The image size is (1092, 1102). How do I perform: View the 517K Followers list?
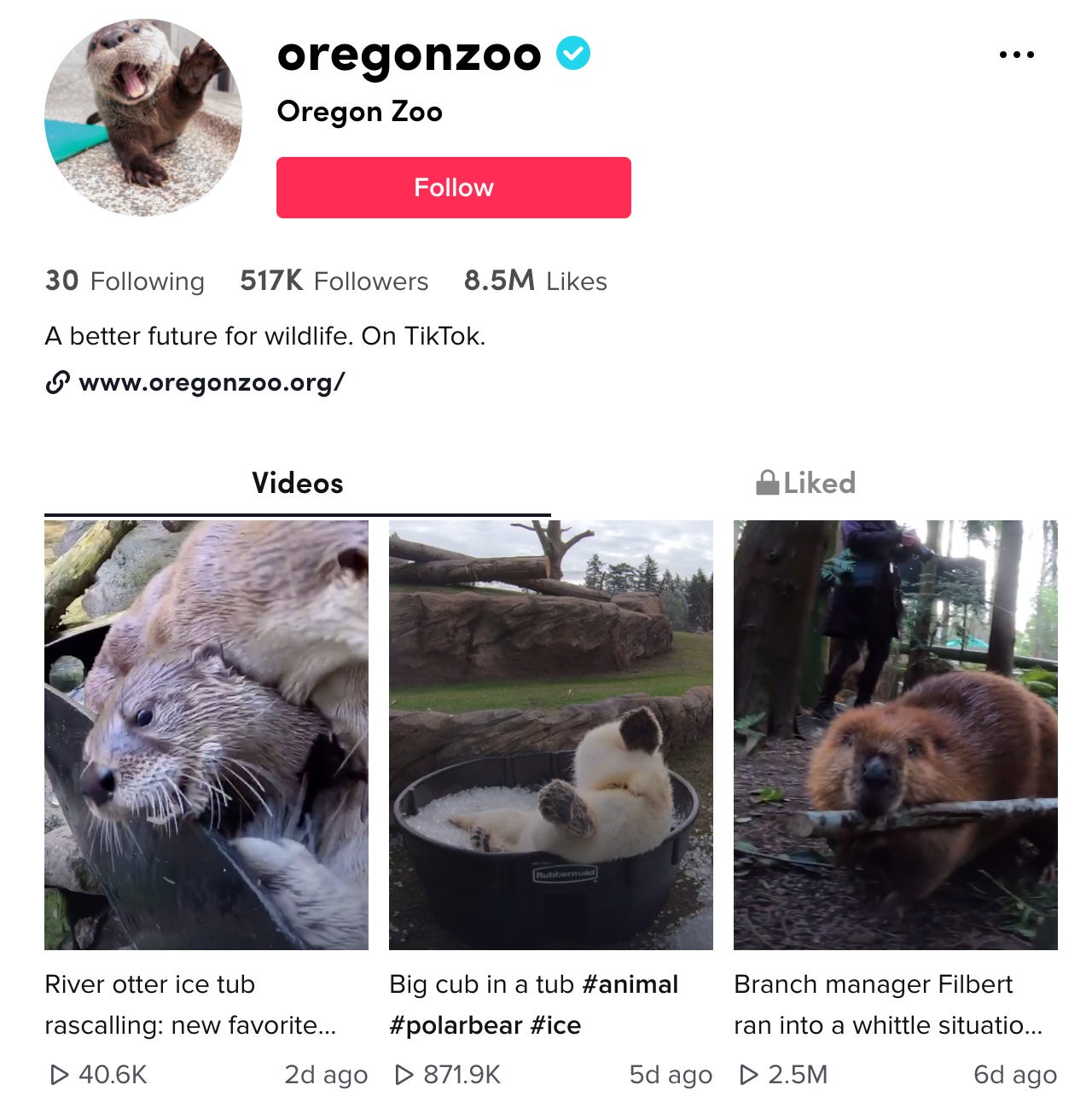pyautogui.click(x=334, y=281)
